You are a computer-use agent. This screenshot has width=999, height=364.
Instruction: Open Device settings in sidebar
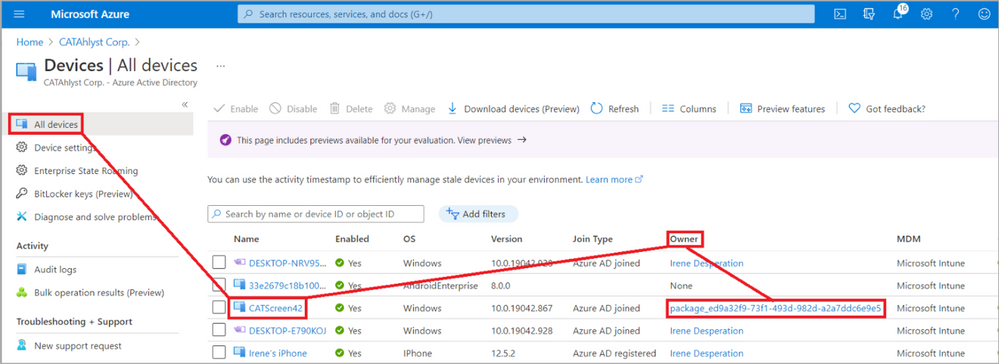64,148
